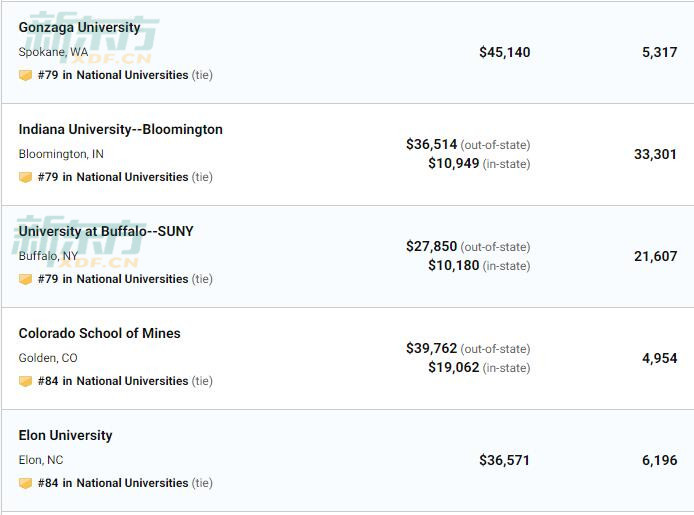Click the badge icon beside Elon University's ranking
Viewport: 694px width, 515px height.
pyautogui.click(x=25, y=483)
